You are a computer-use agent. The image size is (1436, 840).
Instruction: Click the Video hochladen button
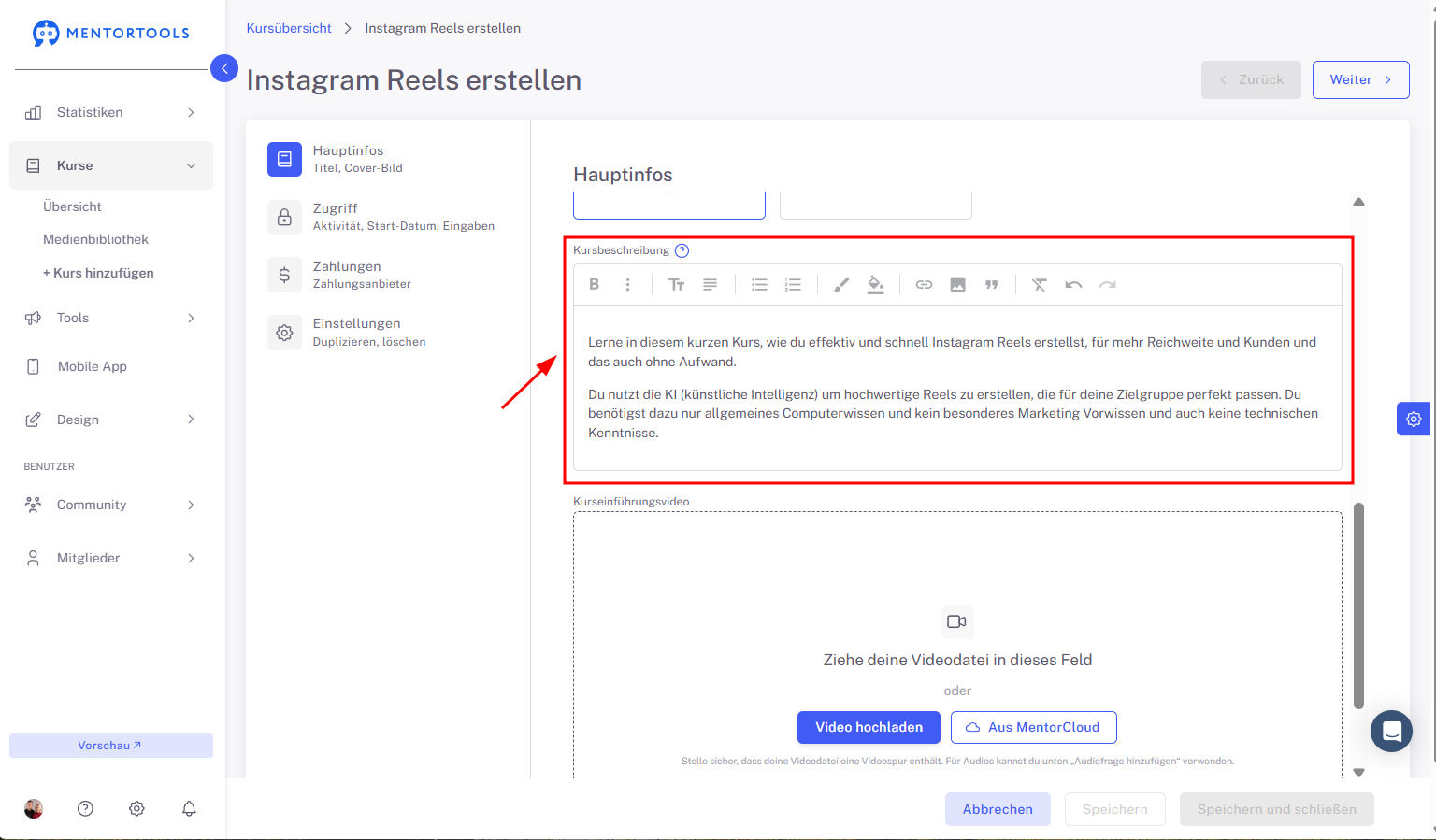tap(869, 727)
